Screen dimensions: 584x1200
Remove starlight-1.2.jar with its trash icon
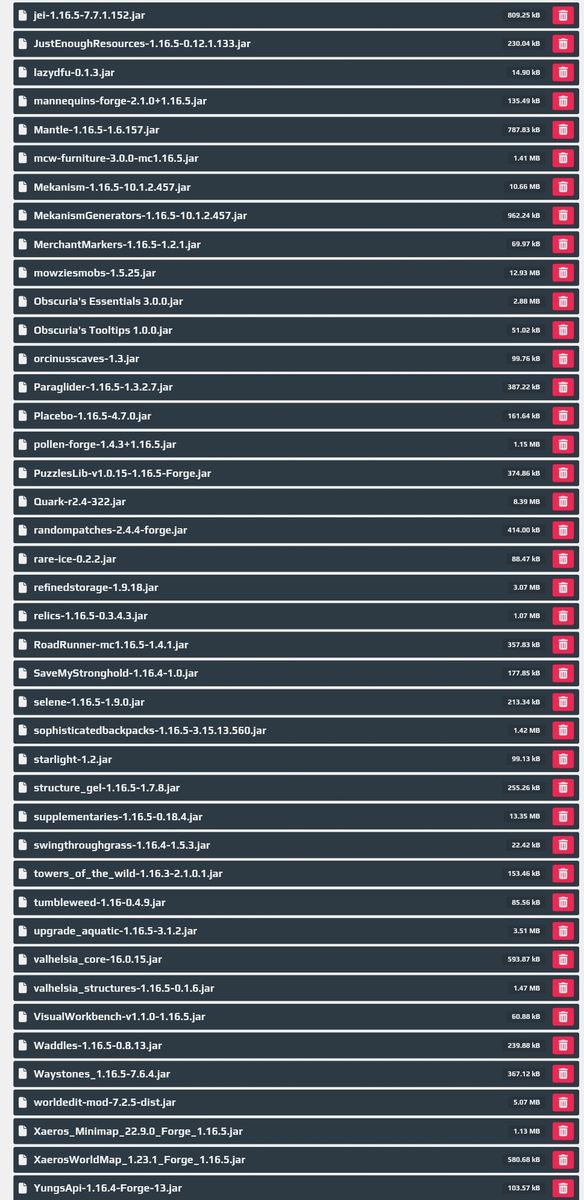coord(563,759)
